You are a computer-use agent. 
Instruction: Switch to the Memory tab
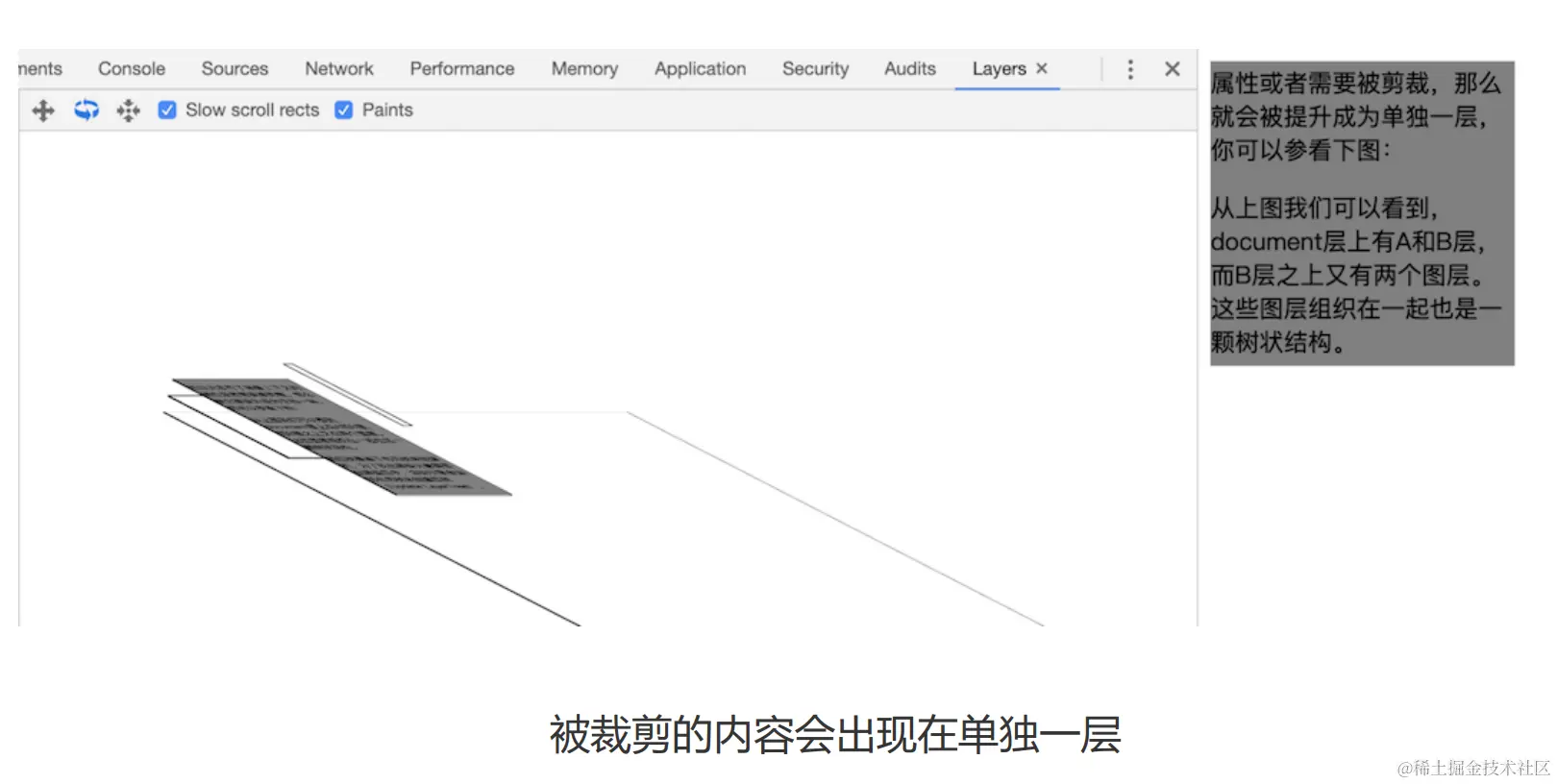(584, 69)
